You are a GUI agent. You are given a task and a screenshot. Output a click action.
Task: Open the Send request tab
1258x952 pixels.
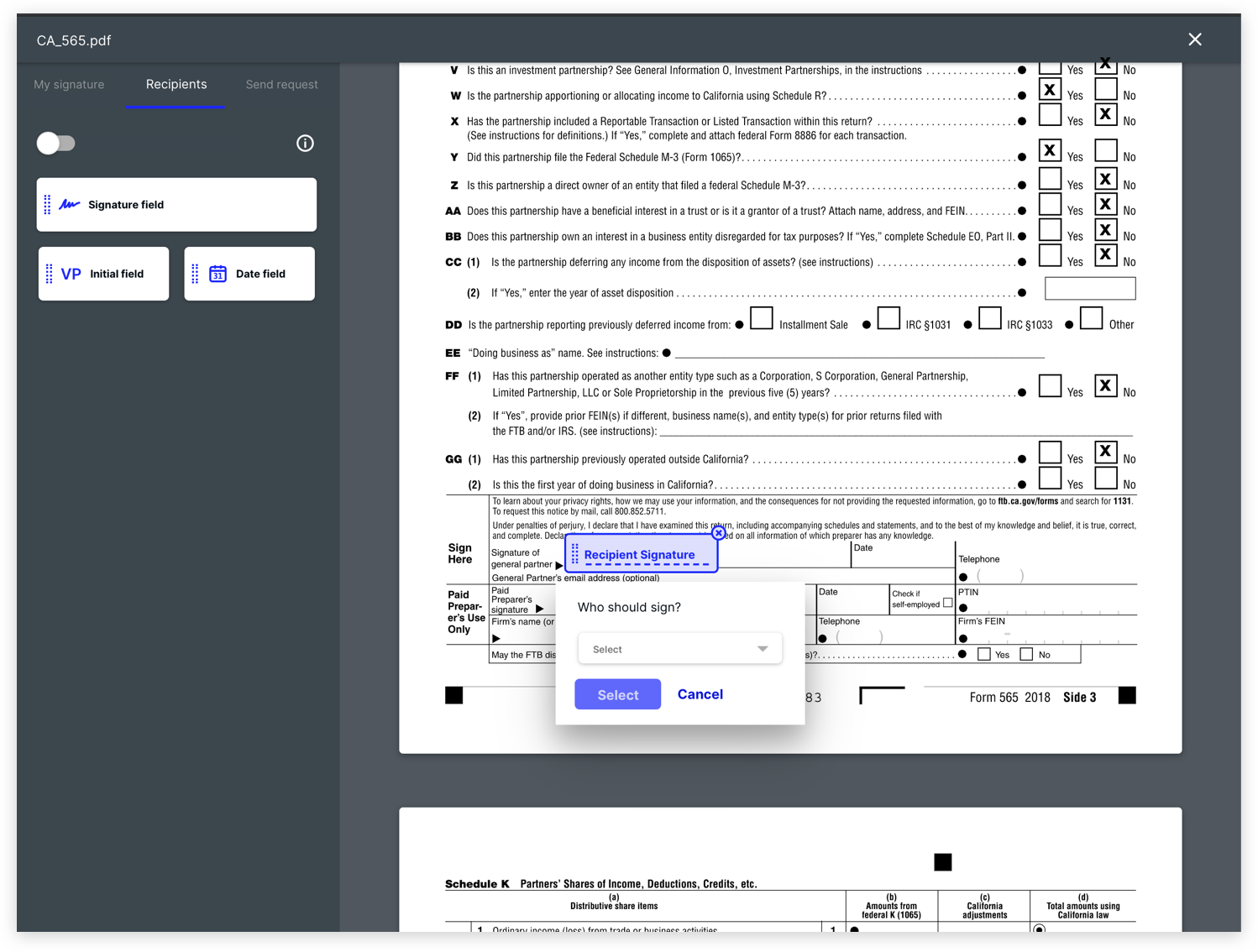point(281,84)
